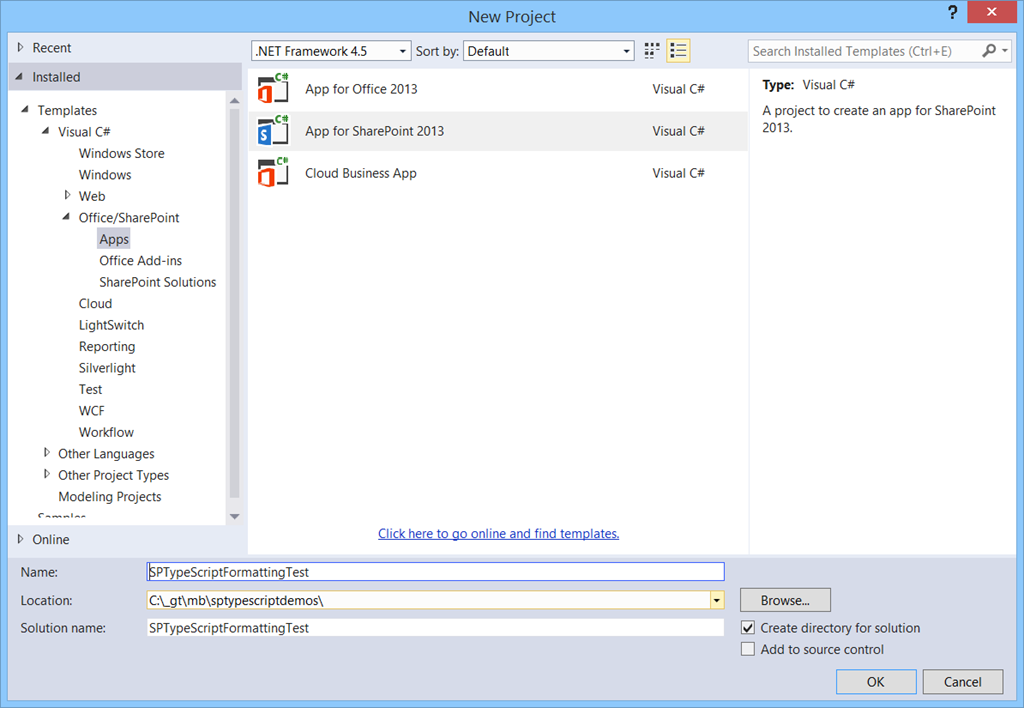Check Create directory for solution
Image resolution: width=1024 pixels, height=708 pixels.
(748, 628)
